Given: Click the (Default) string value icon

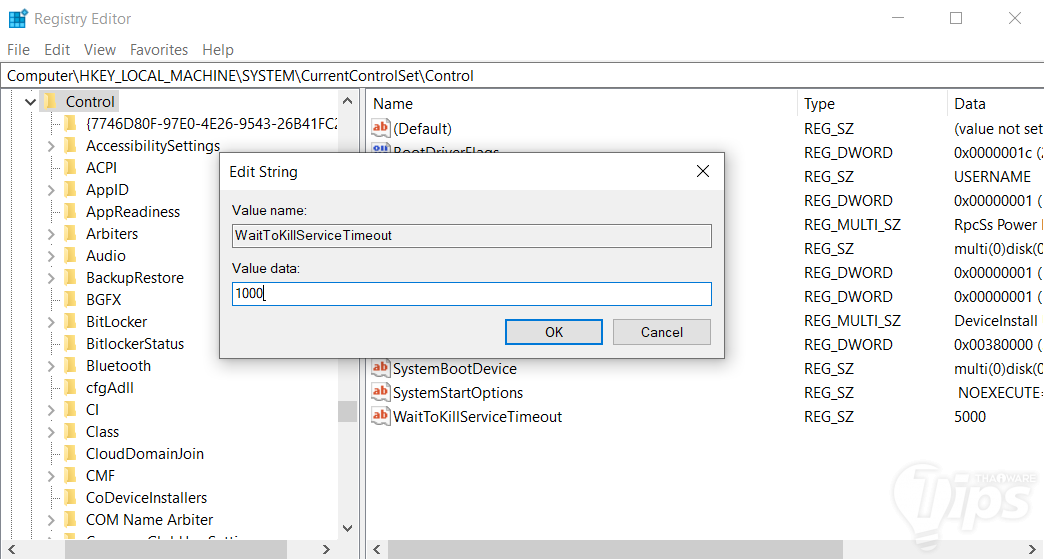Looking at the screenshot, I should (x=380, y=128).
